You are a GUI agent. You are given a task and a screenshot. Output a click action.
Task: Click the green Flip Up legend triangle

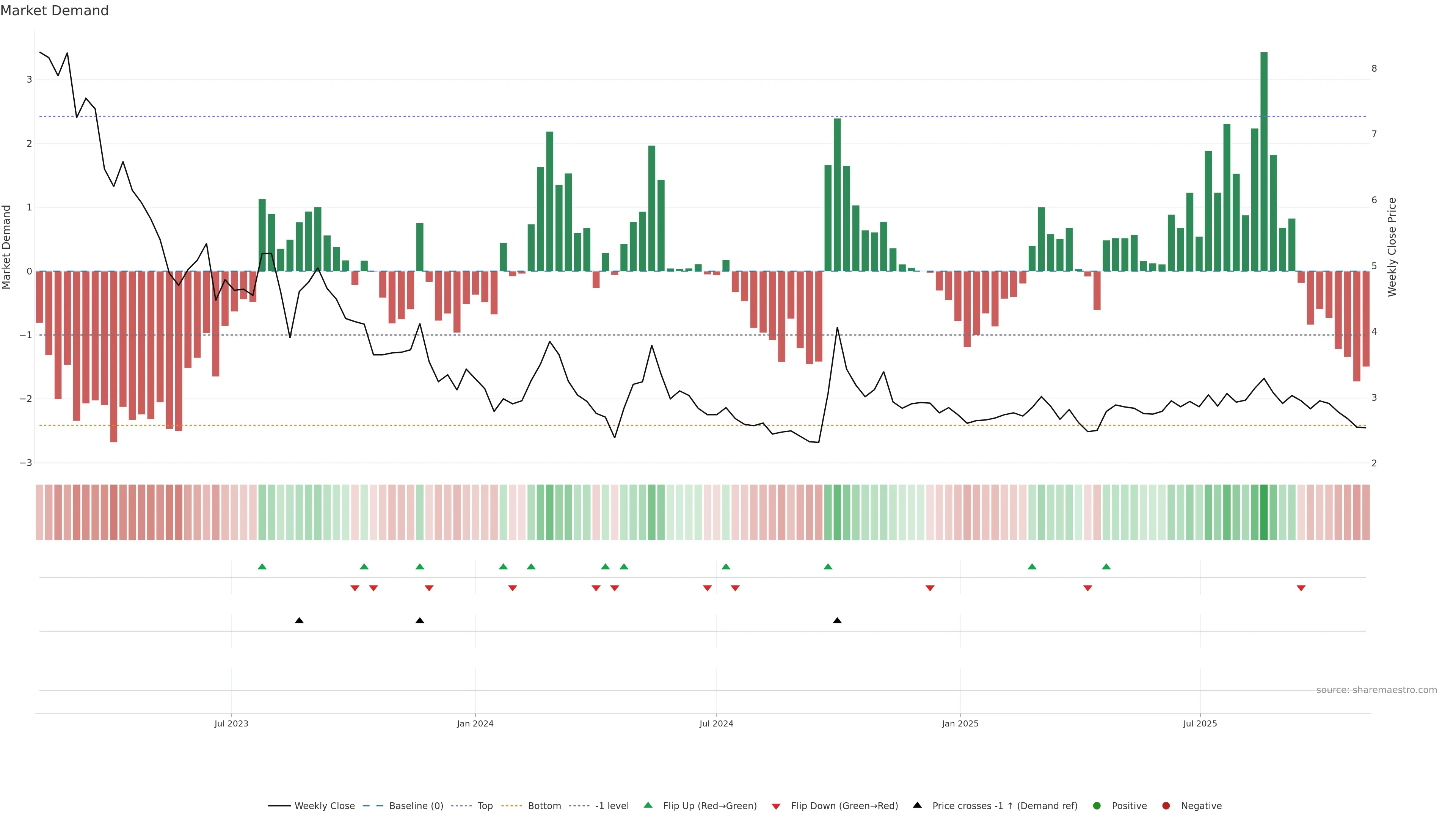(x=648, y=805)
